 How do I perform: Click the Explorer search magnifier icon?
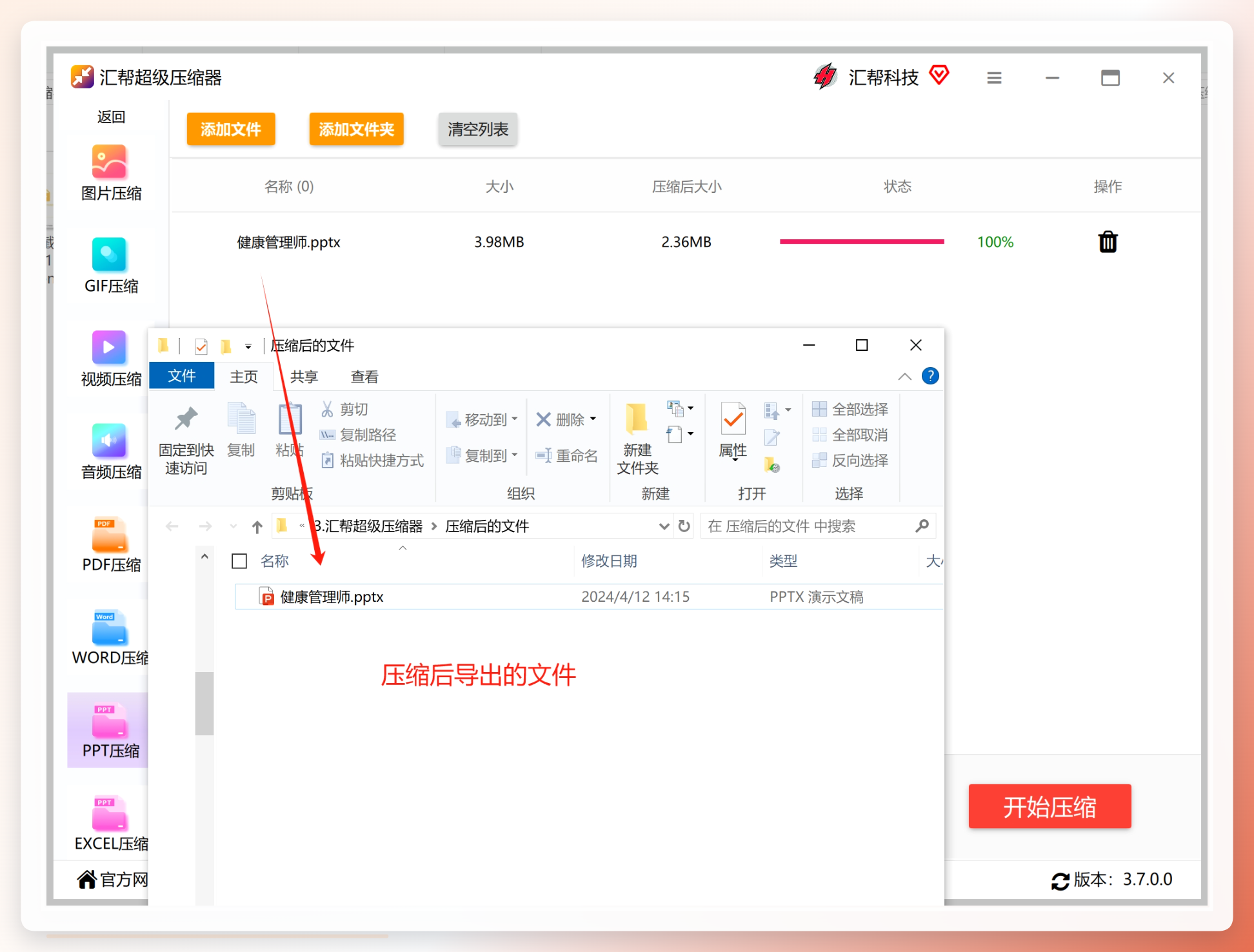922,526
